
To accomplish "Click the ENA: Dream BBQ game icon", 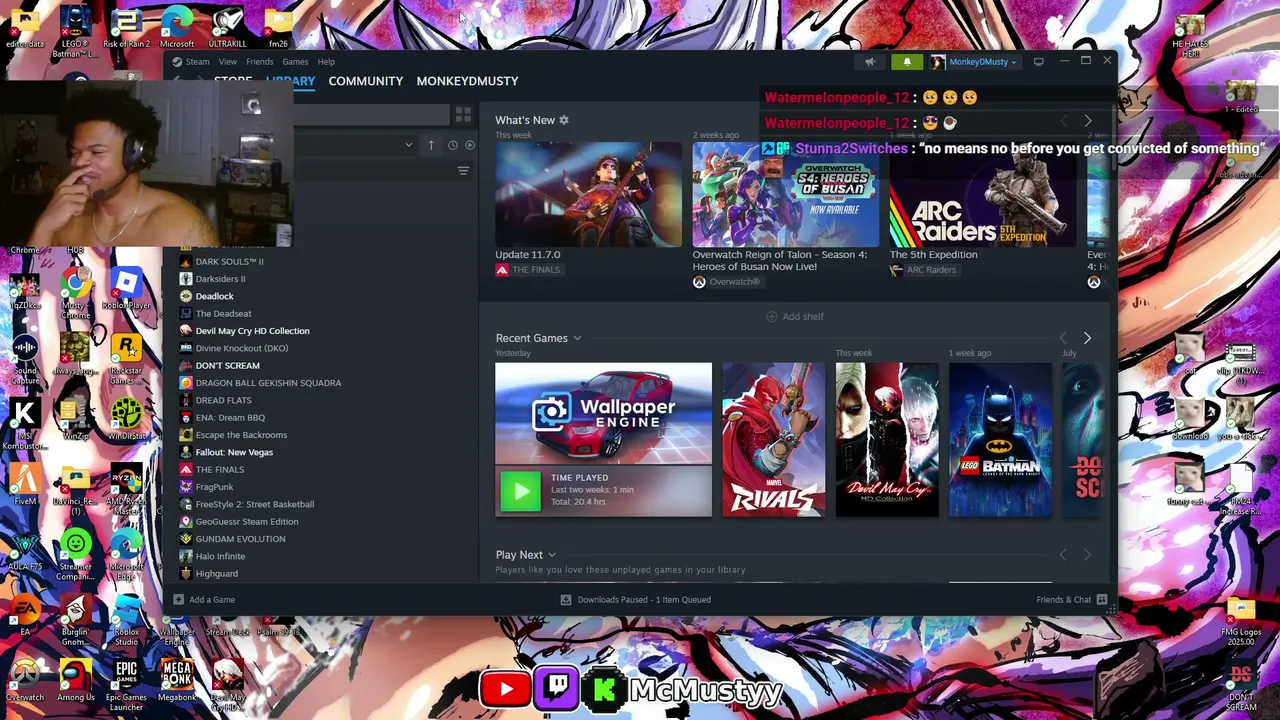I will click(x=186, y=418).
